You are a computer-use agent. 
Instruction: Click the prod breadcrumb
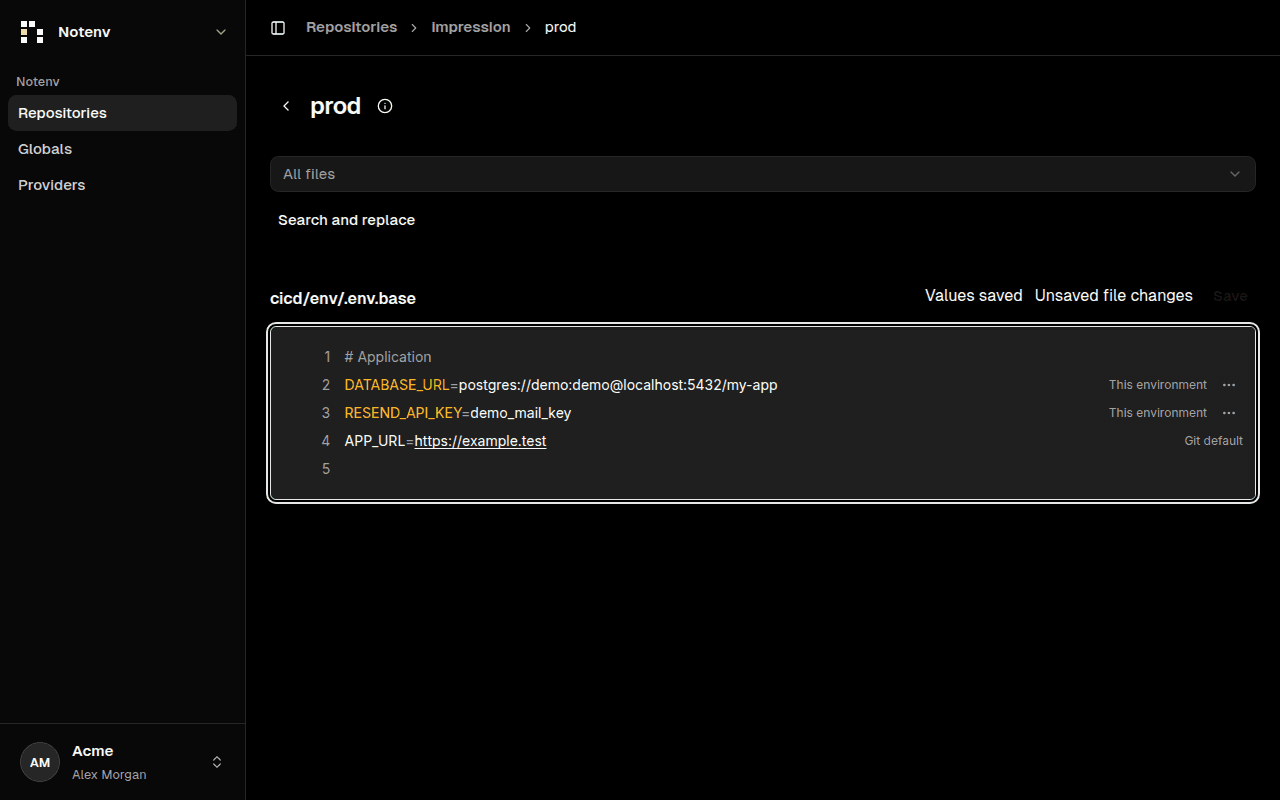(560, 27)
